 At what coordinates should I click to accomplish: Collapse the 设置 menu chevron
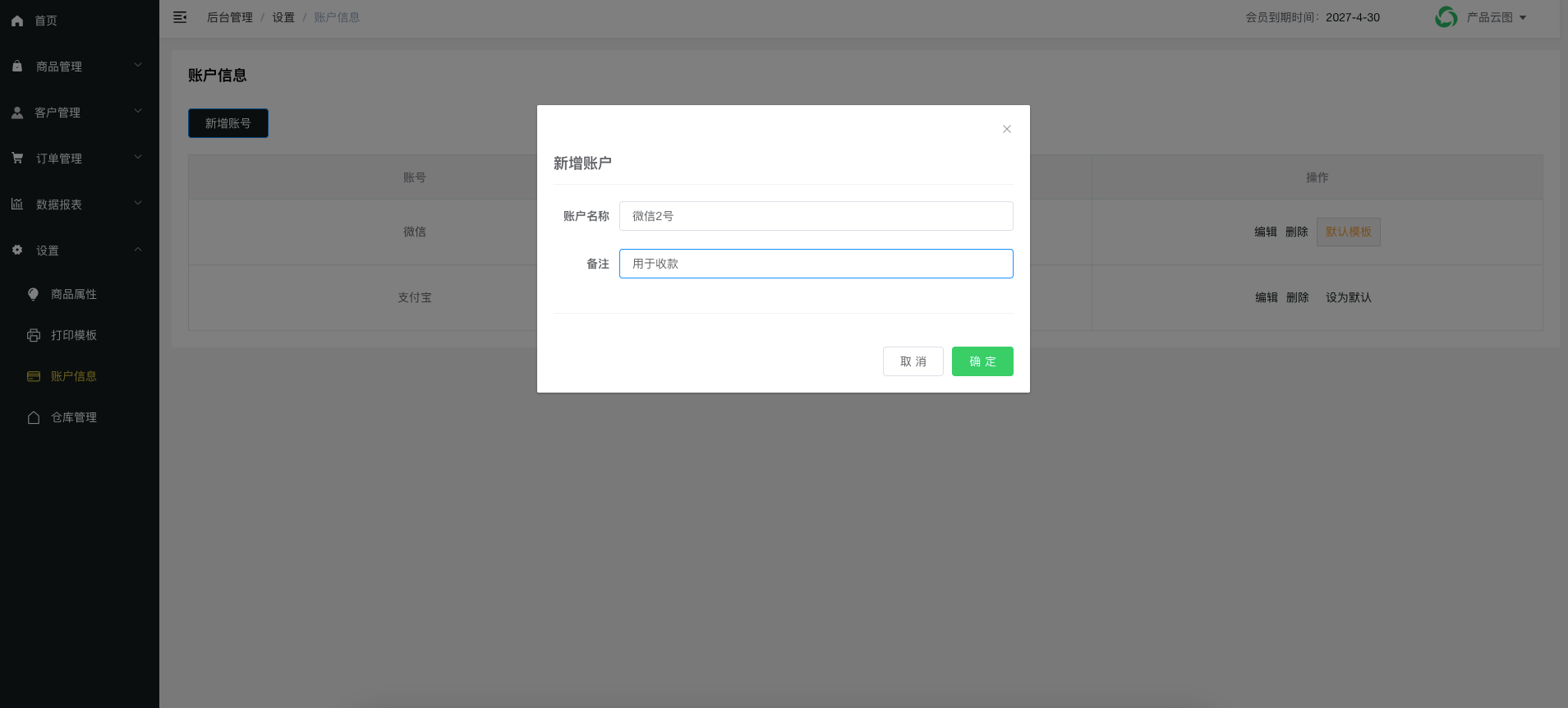(138, 249)
